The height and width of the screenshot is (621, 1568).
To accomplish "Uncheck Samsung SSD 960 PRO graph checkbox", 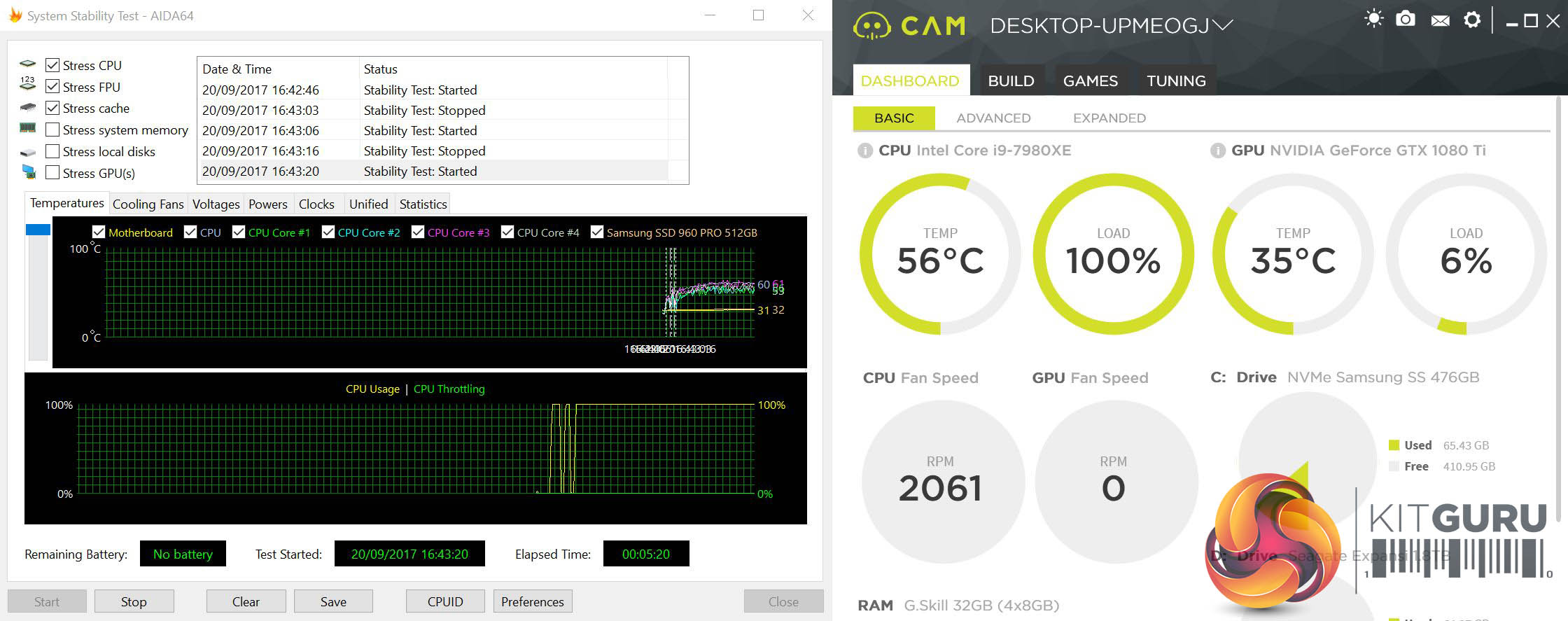I will point(597,232).
